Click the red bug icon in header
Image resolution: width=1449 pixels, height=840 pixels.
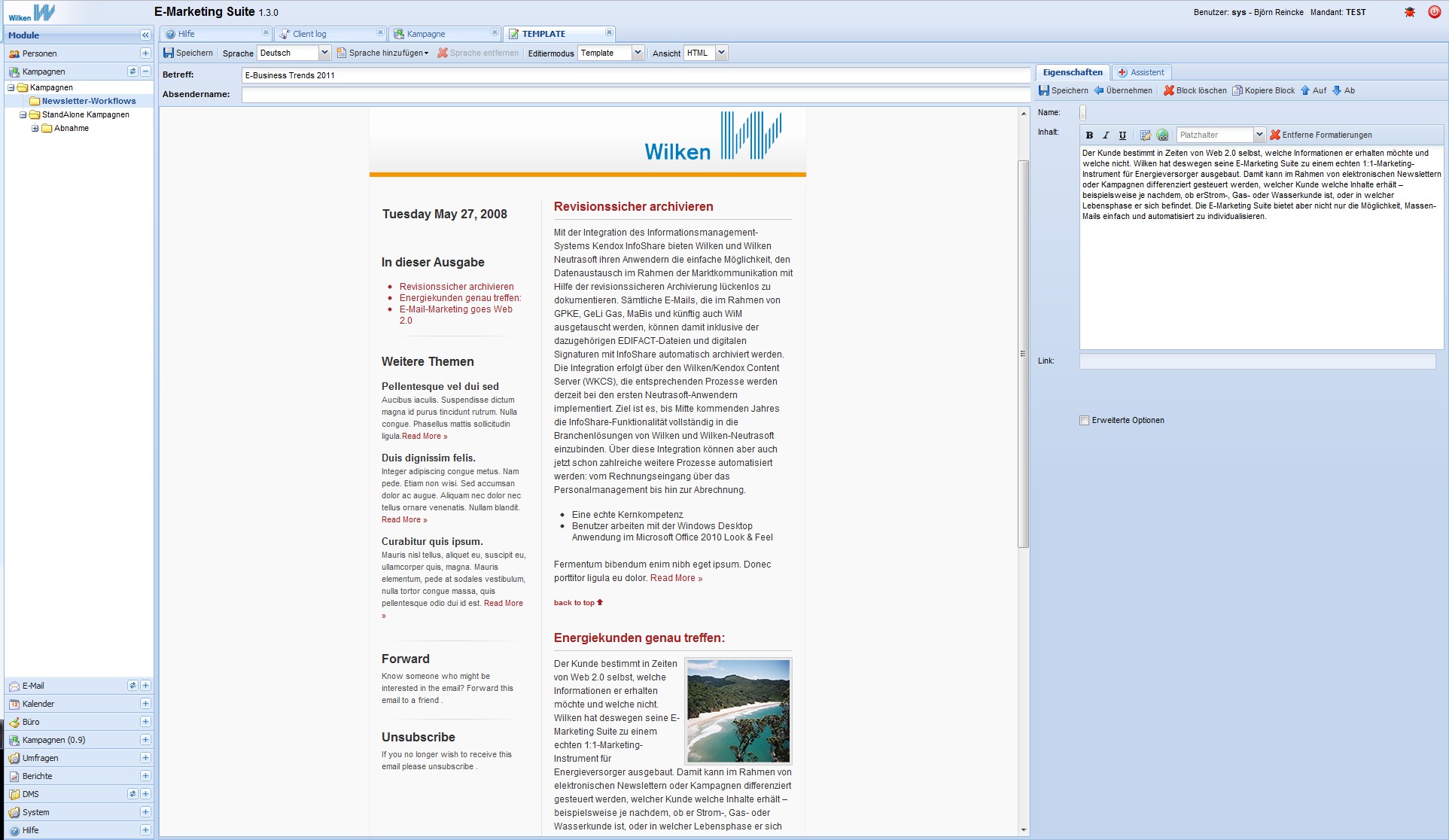1410,12
